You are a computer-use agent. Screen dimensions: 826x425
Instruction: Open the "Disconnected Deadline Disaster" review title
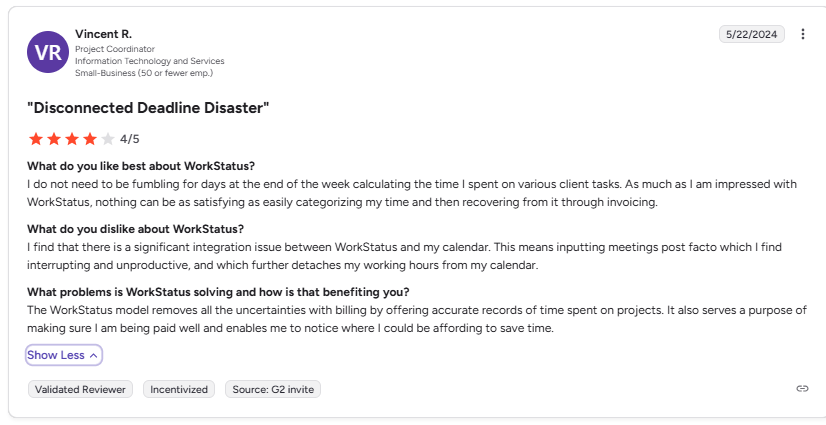click(148, 108)
